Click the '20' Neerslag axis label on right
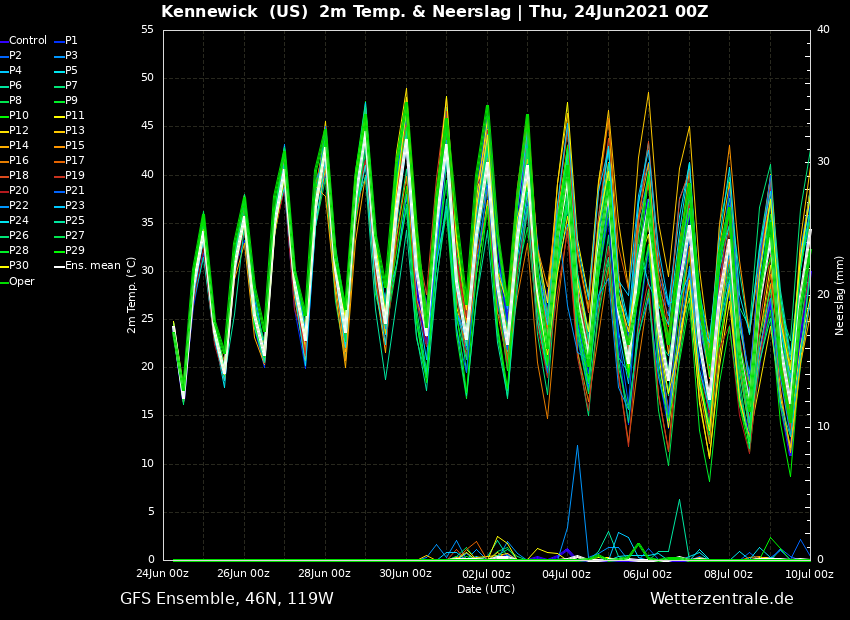Image resolution: width=850 pixels, height=620 pixels. (823, 295)
